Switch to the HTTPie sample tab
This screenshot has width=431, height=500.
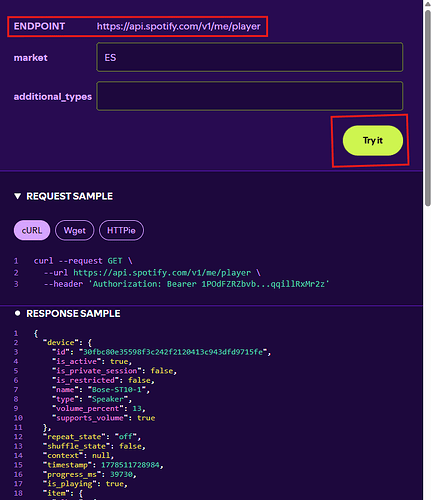tap(121, 230)
